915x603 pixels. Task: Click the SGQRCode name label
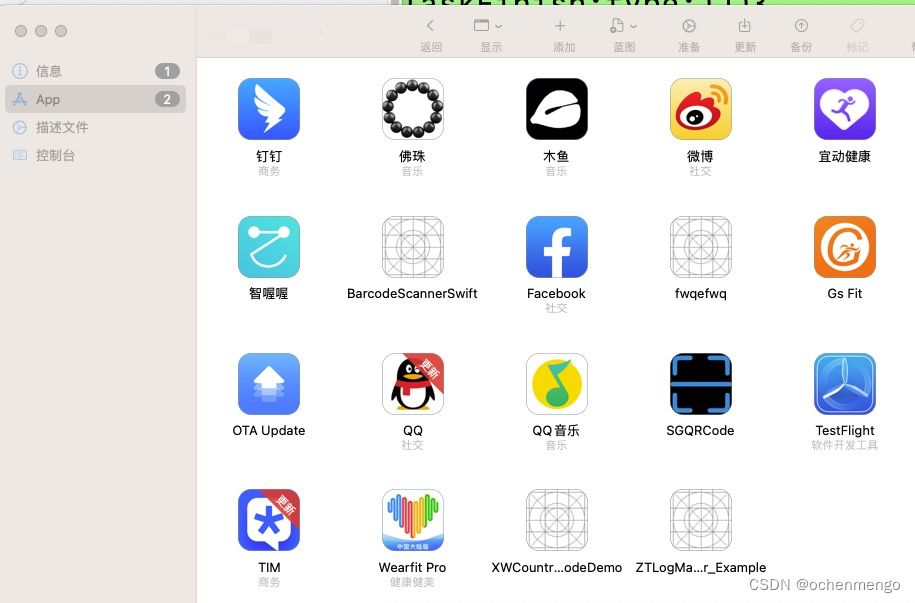point(700,431)
